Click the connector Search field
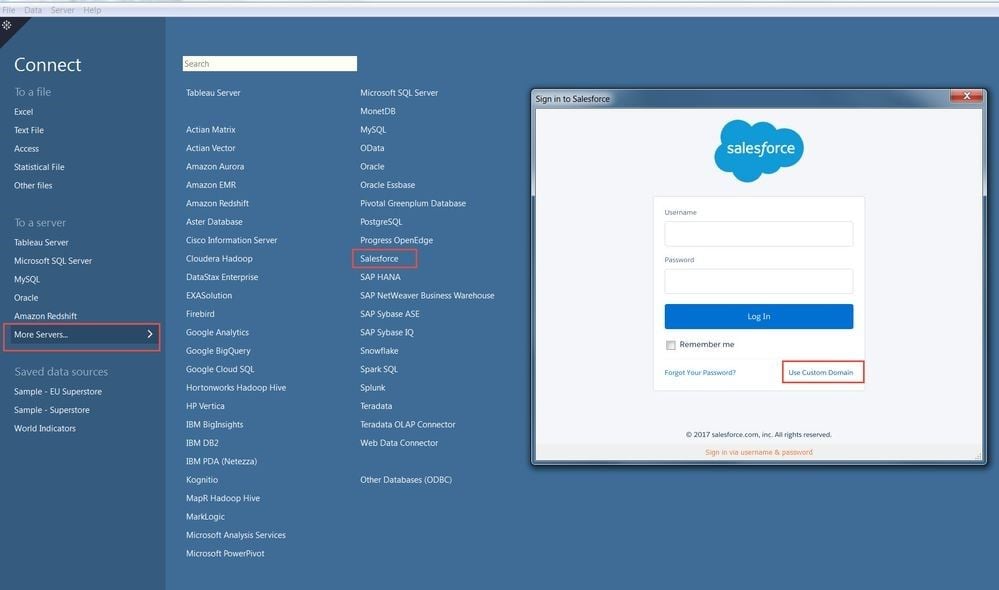 (270, 64)
